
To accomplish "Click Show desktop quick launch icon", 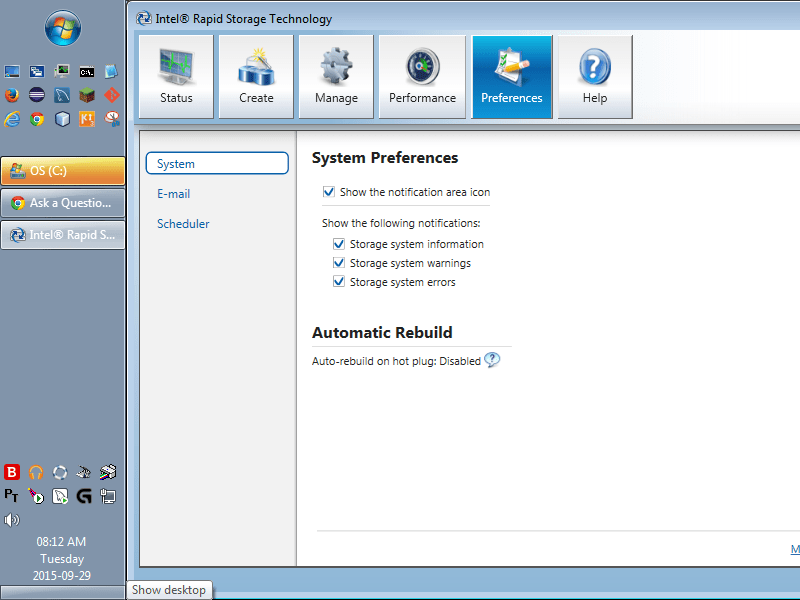I will [12, 71].
